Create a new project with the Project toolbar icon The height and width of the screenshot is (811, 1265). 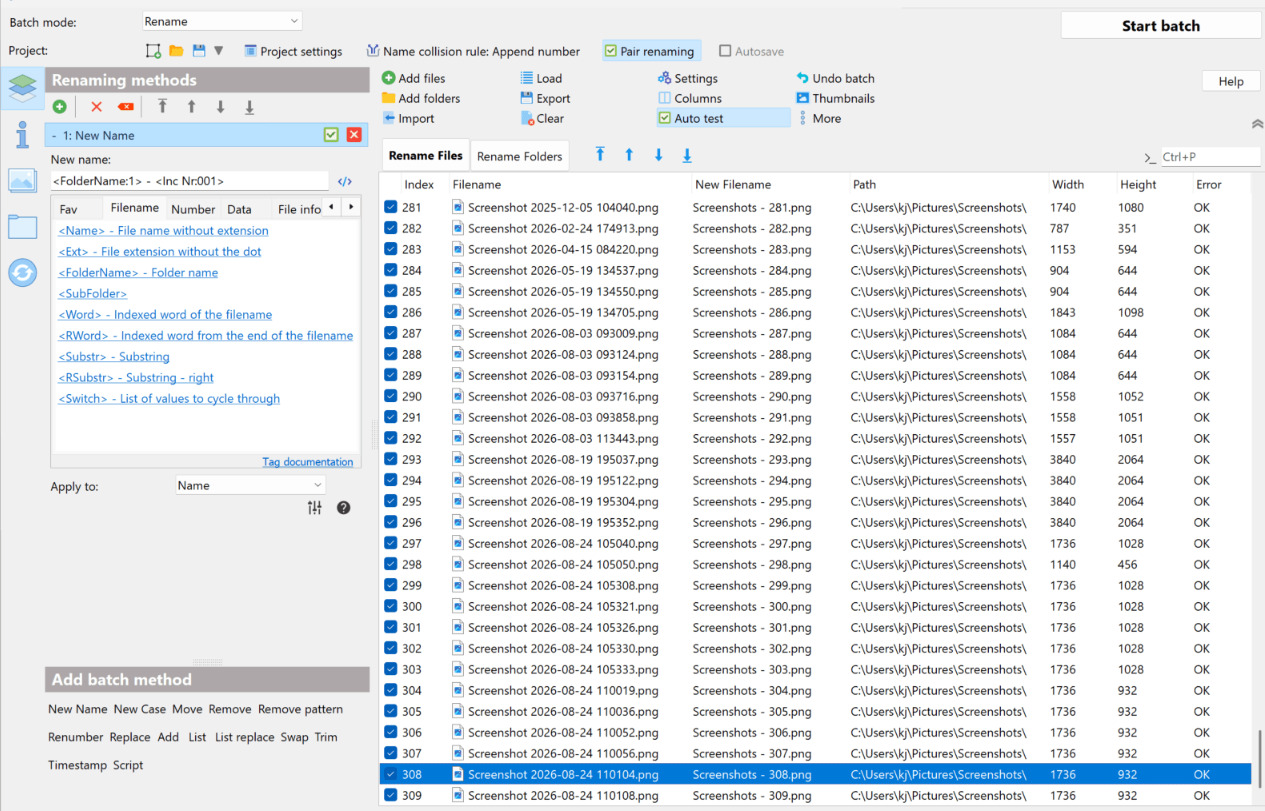click(153, 51)
